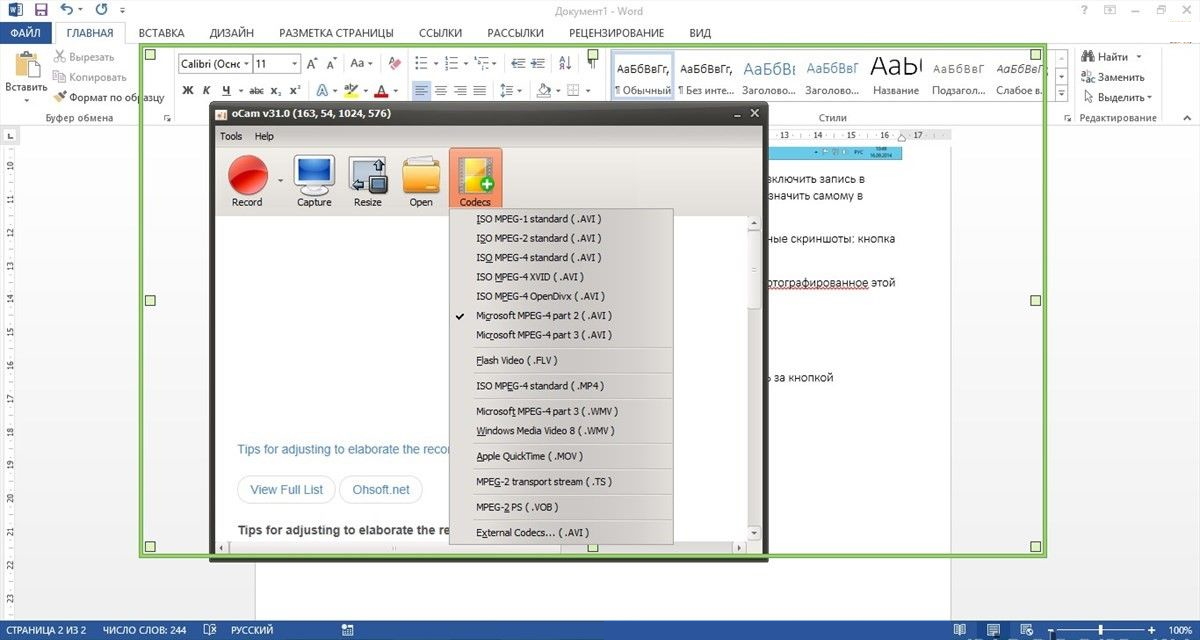Undo the last action in Word

pyautogui.click(x=66, y=9)
